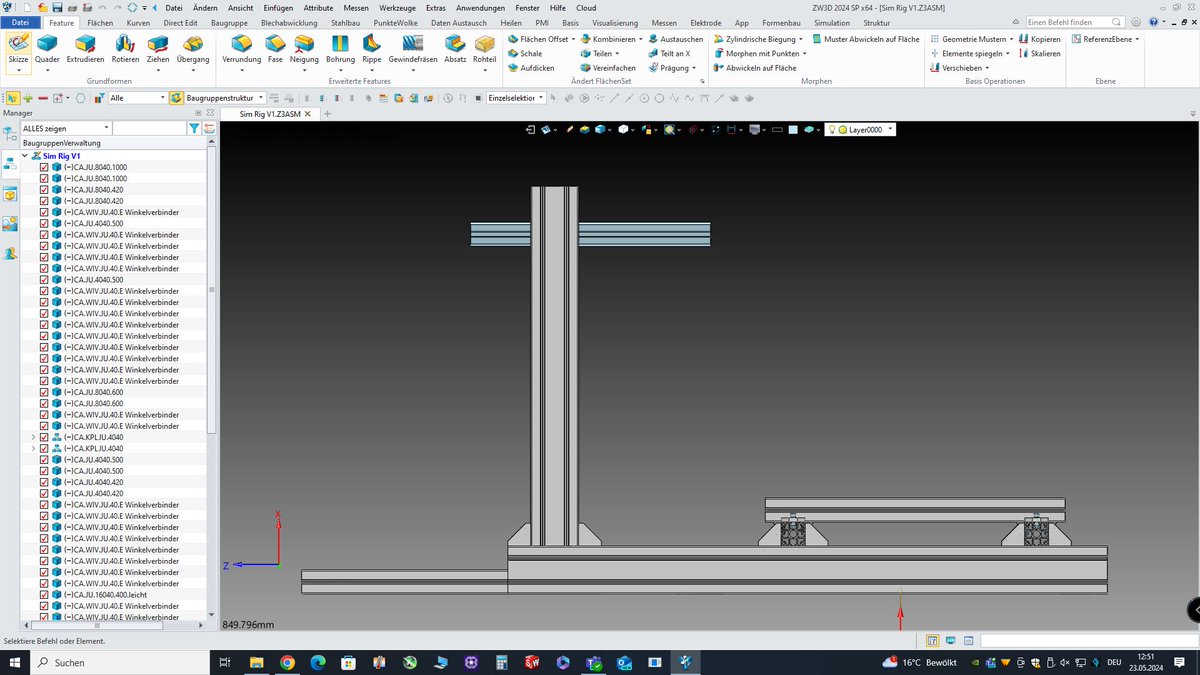Expand the Flächen Offset dropdown arrow
The width and height of the screenshot is (1200, 675).
[x=573, y=39]
